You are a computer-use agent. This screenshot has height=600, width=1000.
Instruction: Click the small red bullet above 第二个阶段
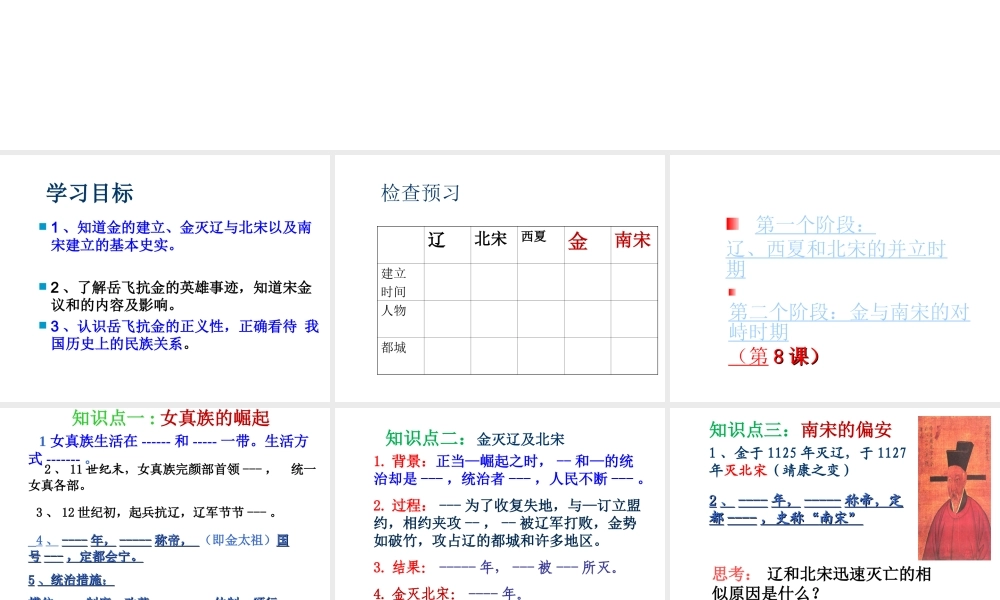click(731, 292)
